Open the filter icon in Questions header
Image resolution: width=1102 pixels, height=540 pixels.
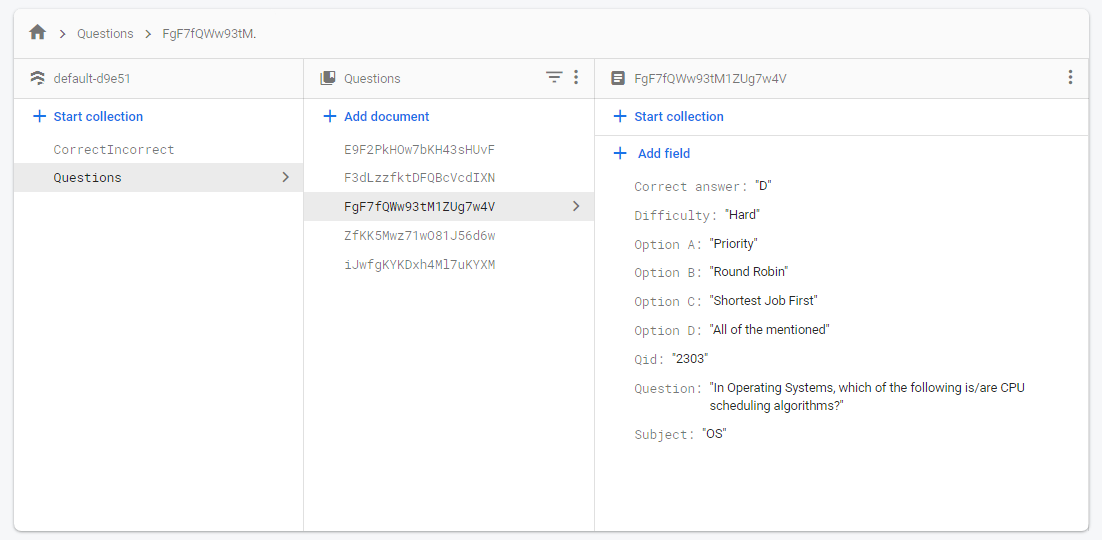[x=554, y=77]
